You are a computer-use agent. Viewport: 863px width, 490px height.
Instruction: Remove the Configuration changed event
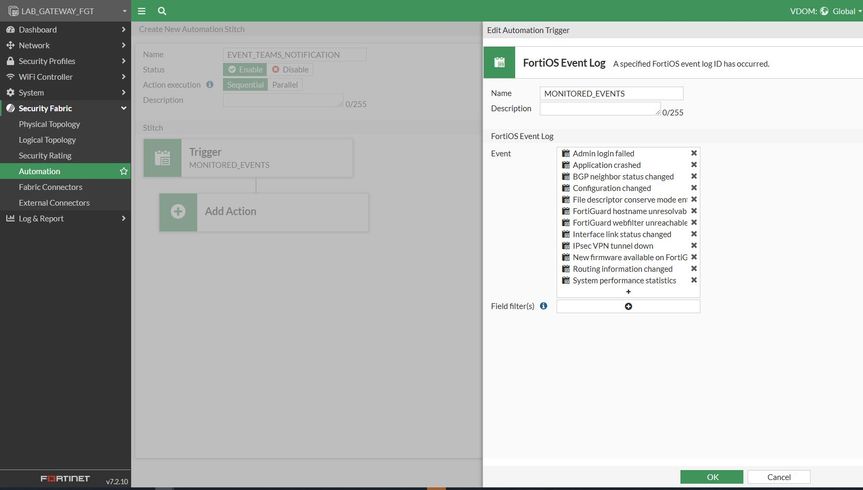(x=694, y=188)
